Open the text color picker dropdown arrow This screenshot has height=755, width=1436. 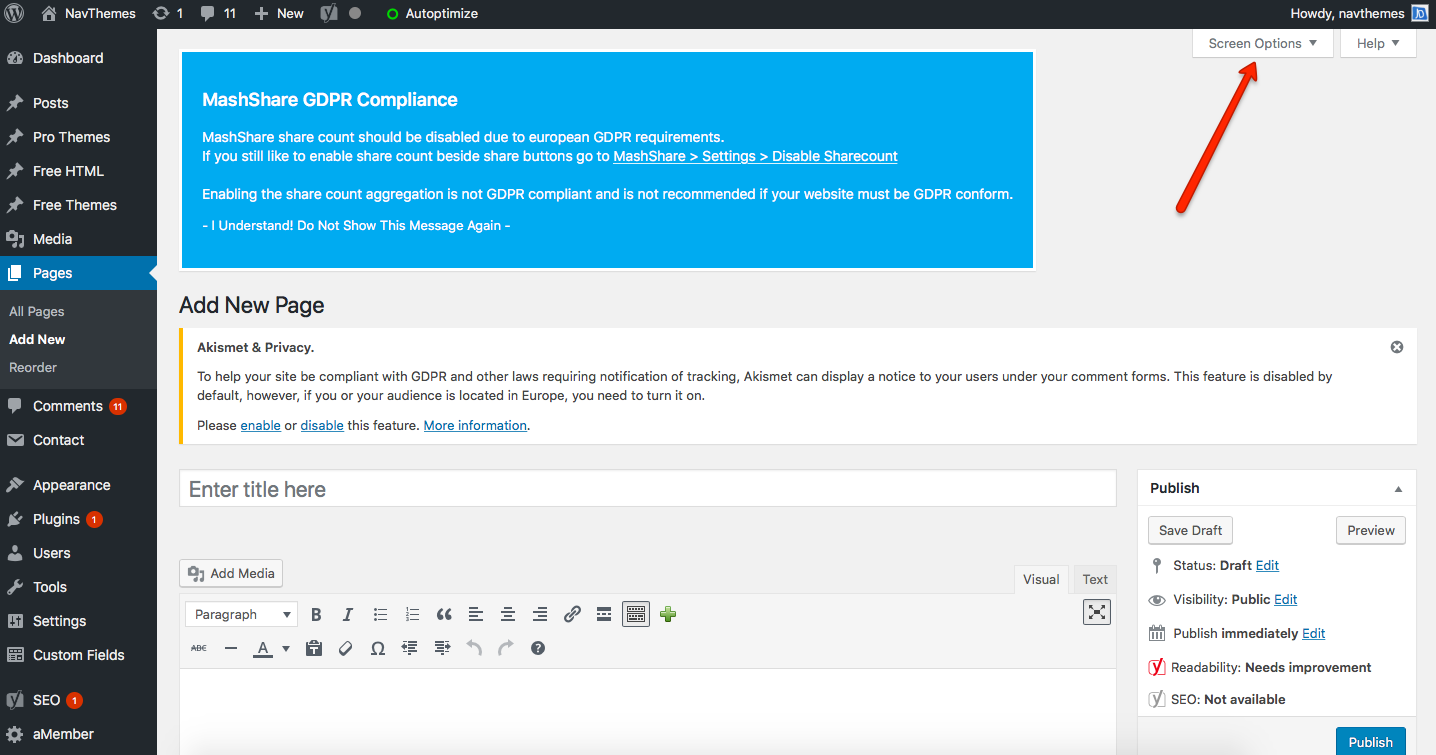(x=286, y=648)
